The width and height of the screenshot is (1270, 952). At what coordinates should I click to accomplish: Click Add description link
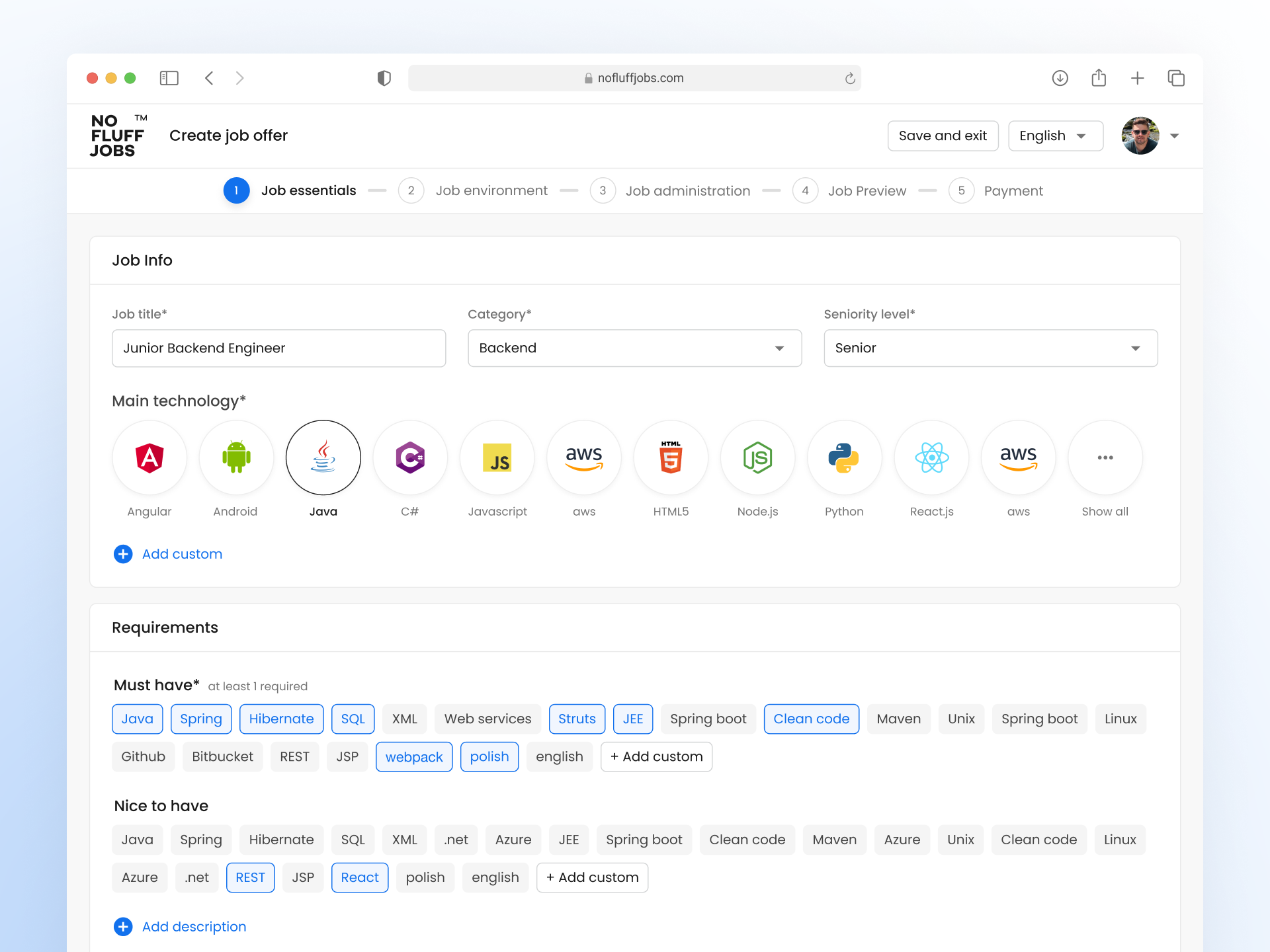click(x=193, y=927)
